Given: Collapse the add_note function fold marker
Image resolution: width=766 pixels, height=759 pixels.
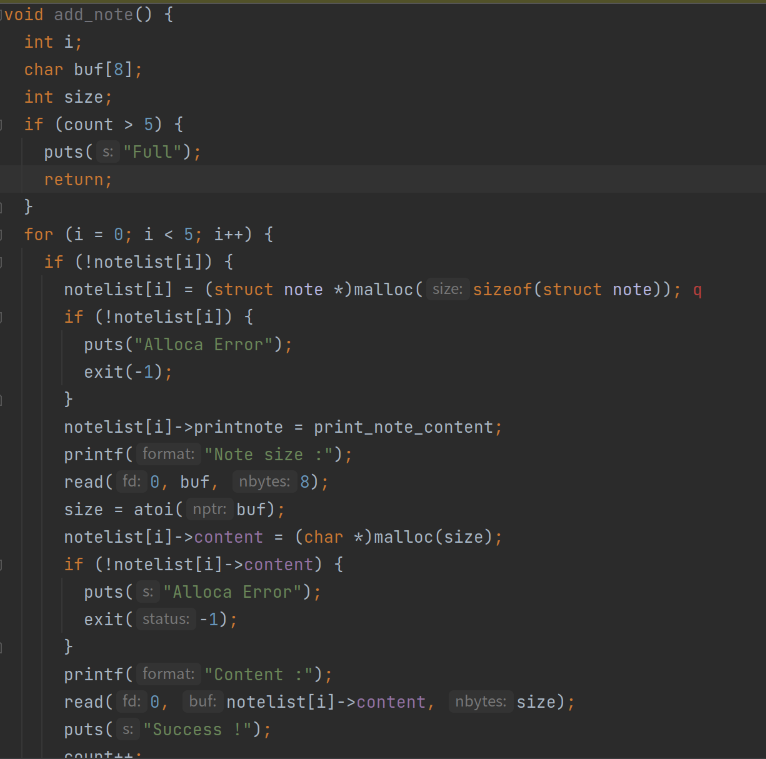Looking at the screenshot, I should pos(3,15).
